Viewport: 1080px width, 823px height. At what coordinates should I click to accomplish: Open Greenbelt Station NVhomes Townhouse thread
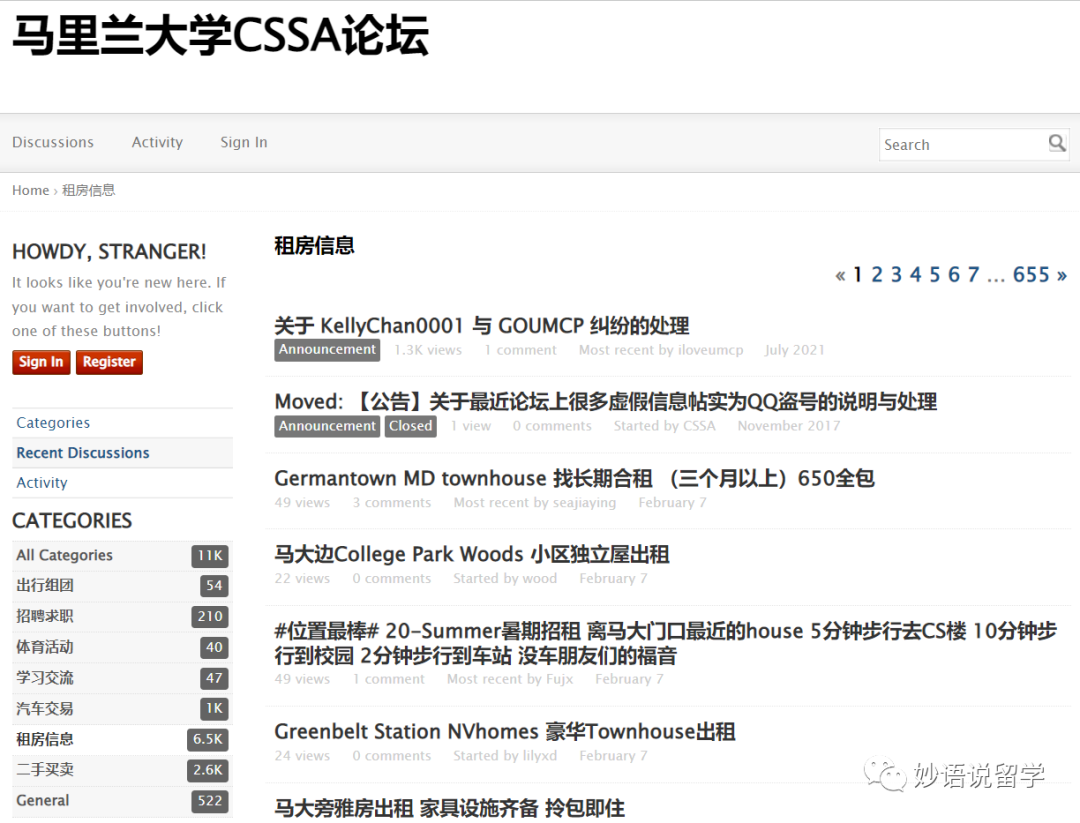click(x=505, y=731)
